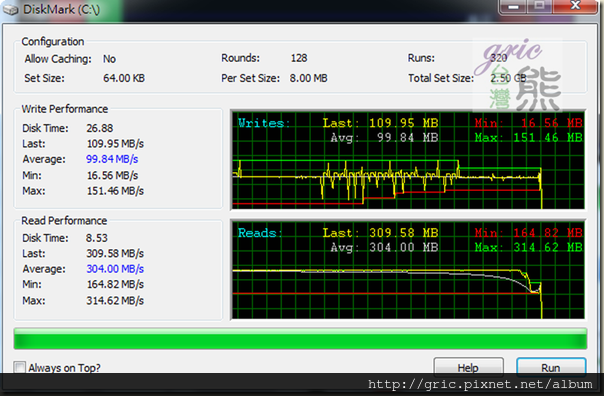The height and width of the screenshot is (396, 604).
Task: Click the Allow Caching value No
Action: point(109,59)
